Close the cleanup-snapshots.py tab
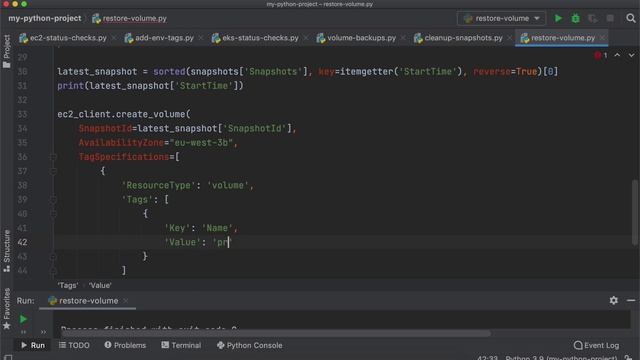Image resolution: width=640 pixels, height=360 pixels. (509, 38)
